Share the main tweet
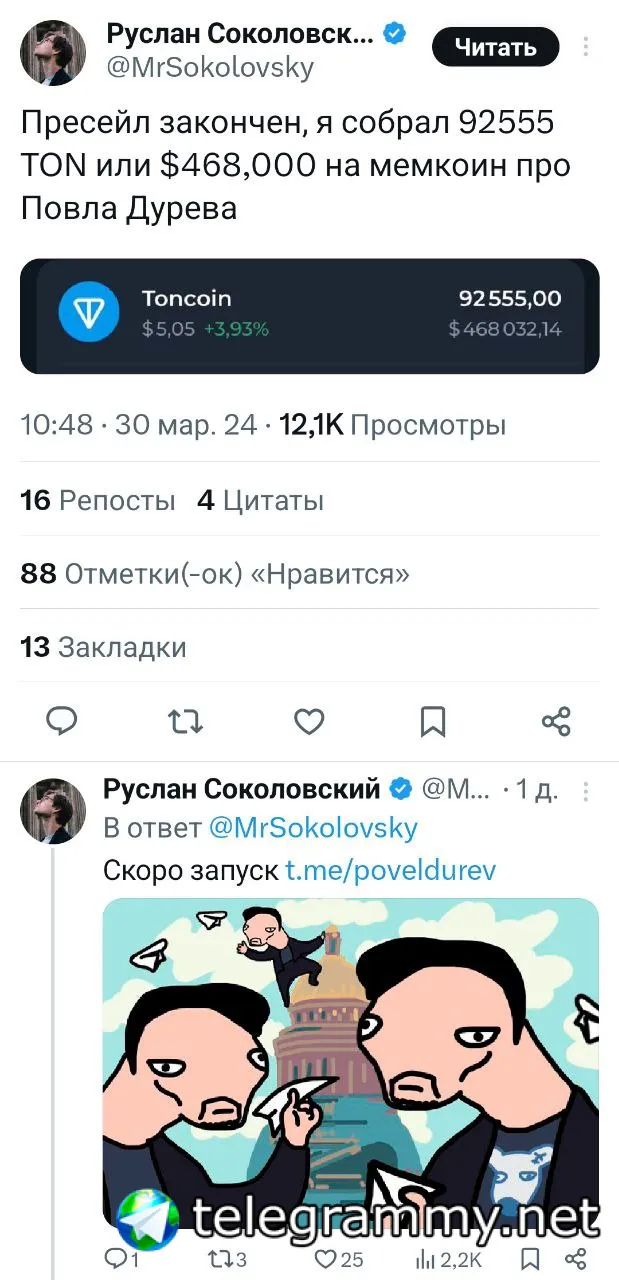The width and height of the screenshot is (619, 1280). pos(555,720)
